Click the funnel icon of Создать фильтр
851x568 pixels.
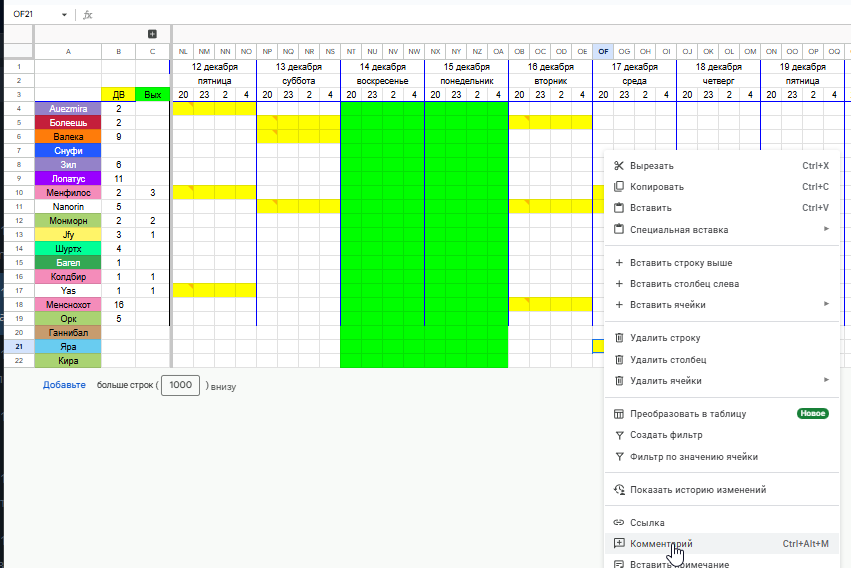(619, 435)
